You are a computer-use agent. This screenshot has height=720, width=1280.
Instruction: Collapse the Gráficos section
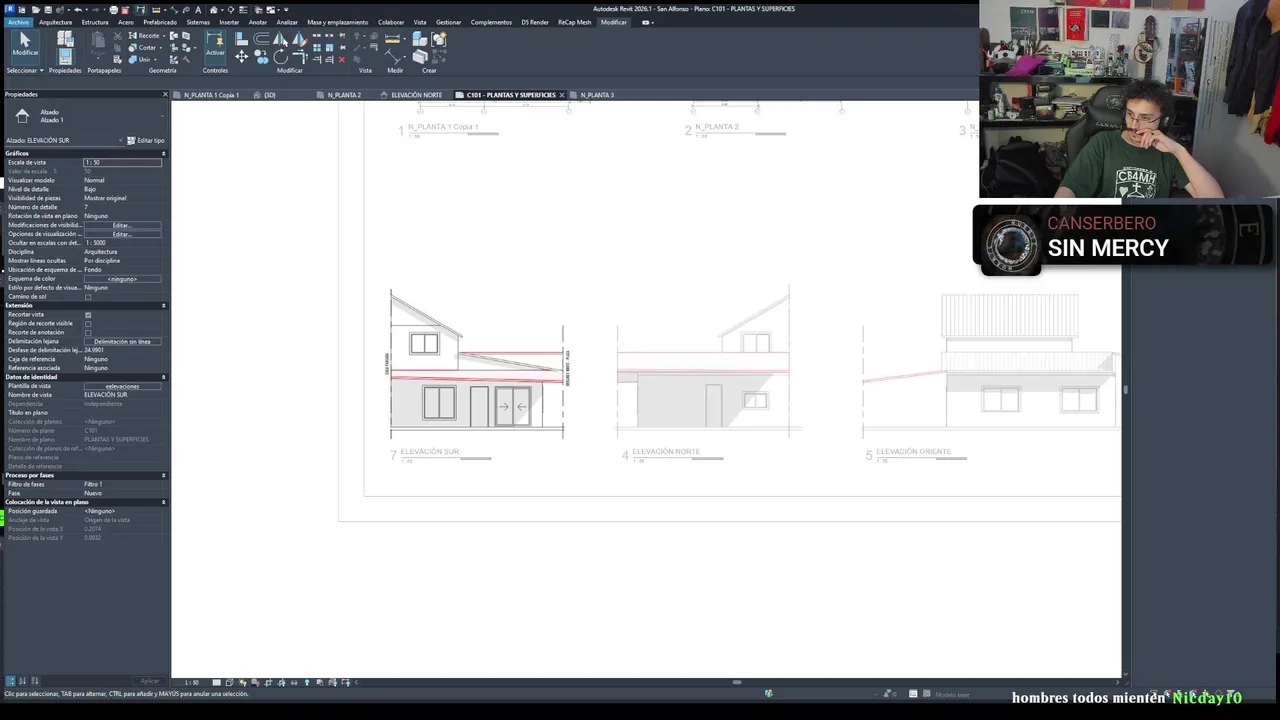tap(163, 153)
